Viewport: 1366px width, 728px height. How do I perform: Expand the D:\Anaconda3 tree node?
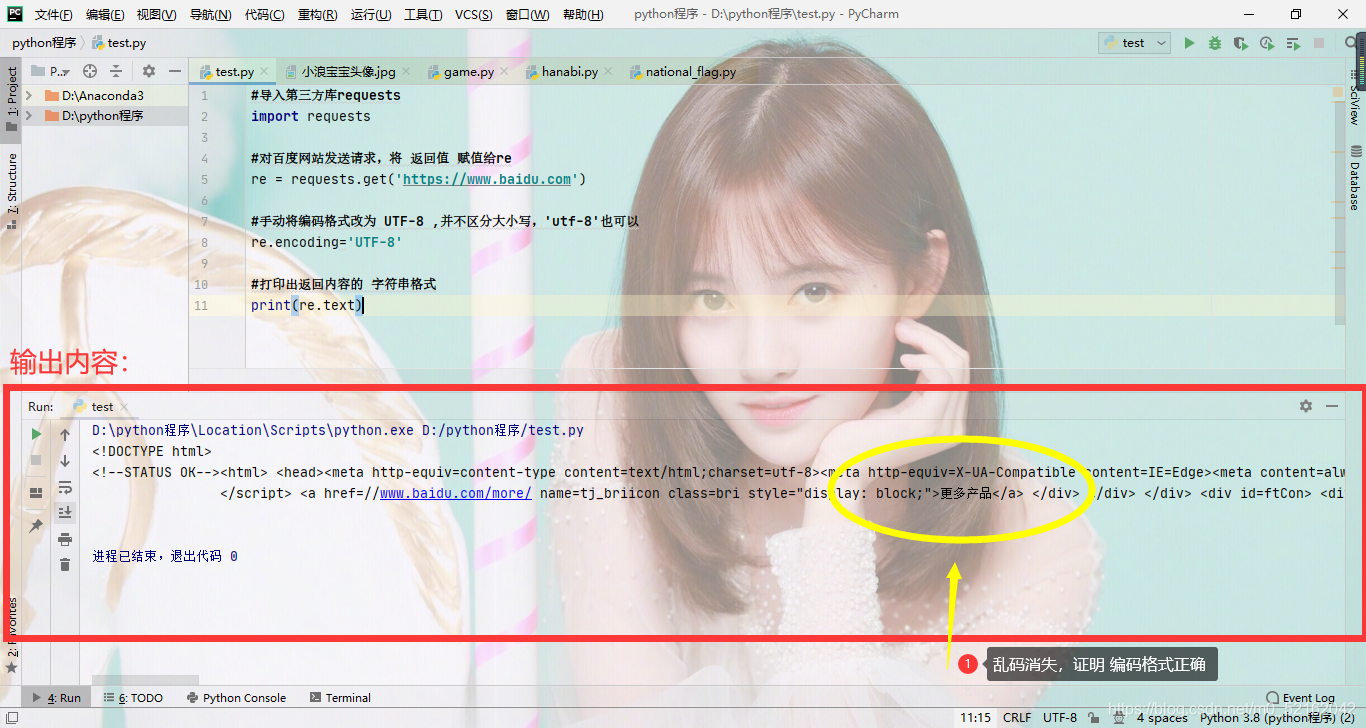point(29,96)
